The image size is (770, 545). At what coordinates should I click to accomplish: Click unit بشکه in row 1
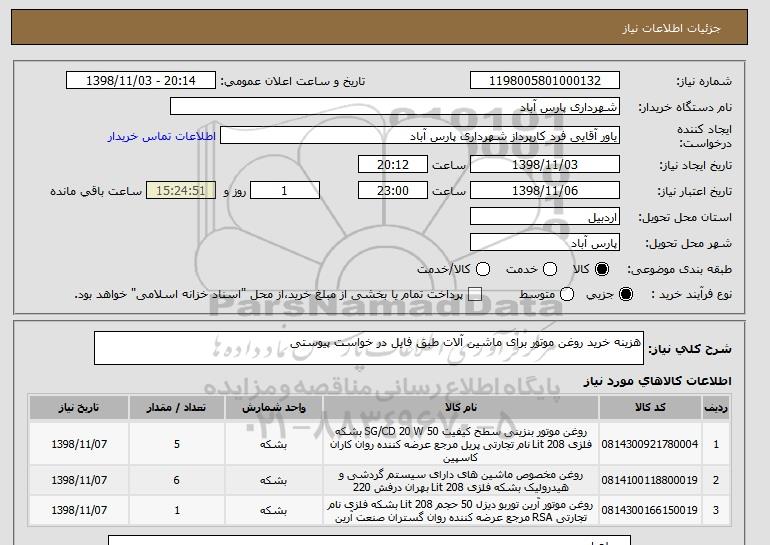pyautogui.click(x=274, y=444)
